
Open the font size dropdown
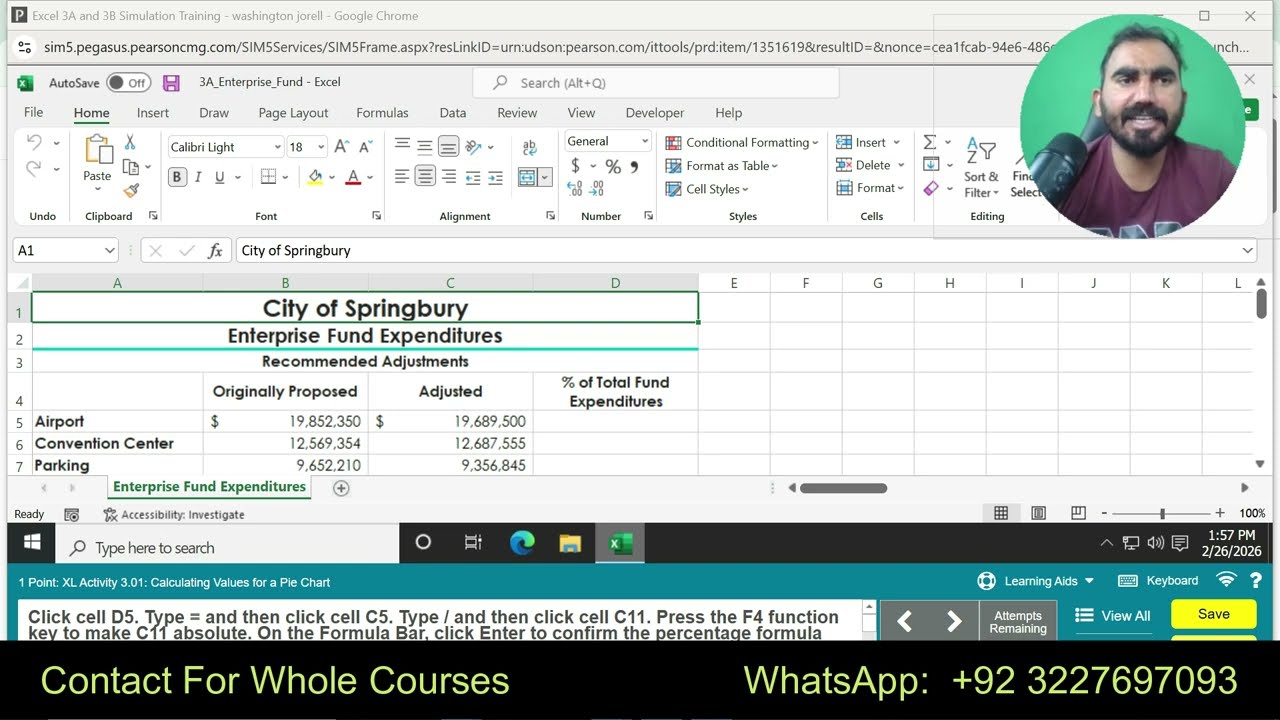320,147
